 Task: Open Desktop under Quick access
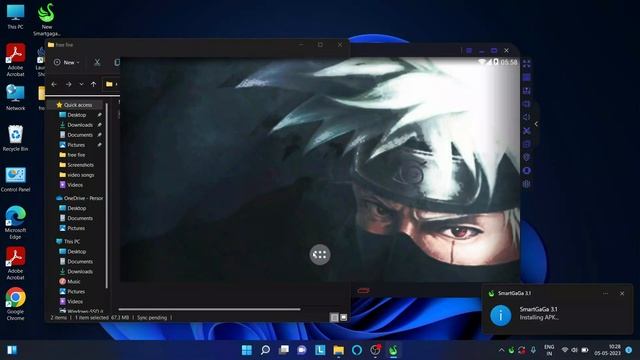point(73,115)
